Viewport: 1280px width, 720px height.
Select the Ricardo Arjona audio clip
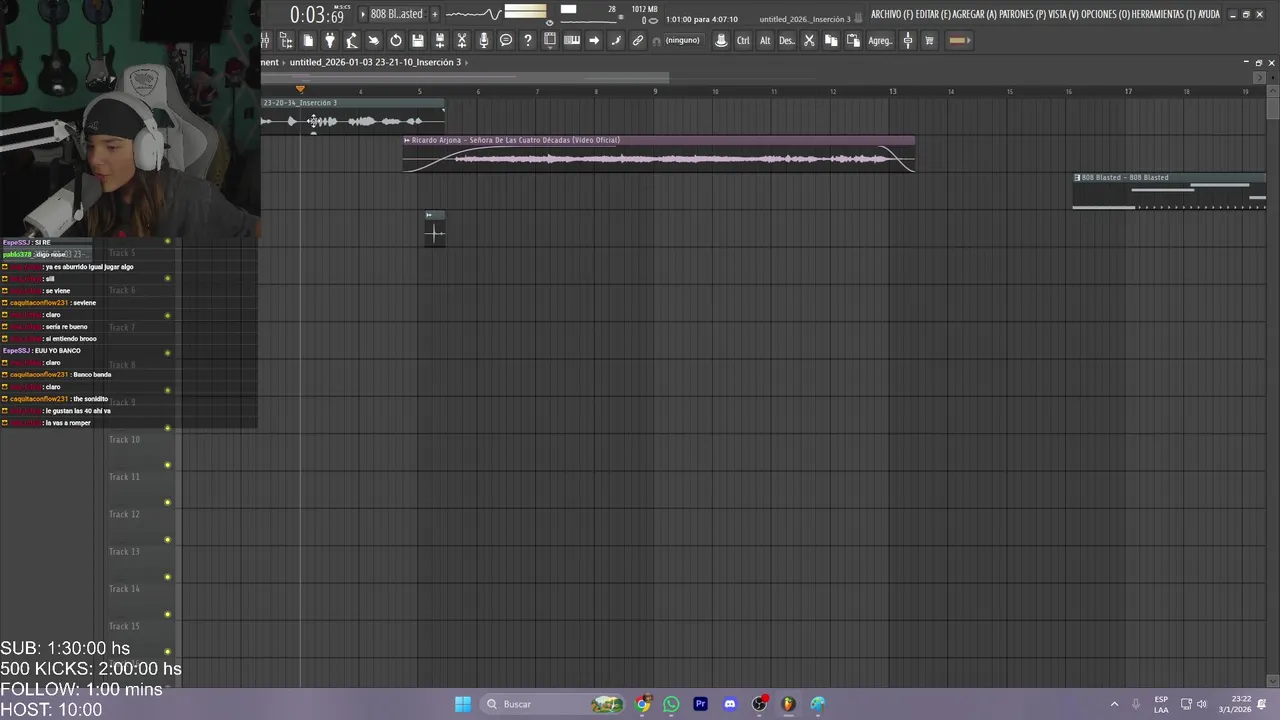point(658,154)
